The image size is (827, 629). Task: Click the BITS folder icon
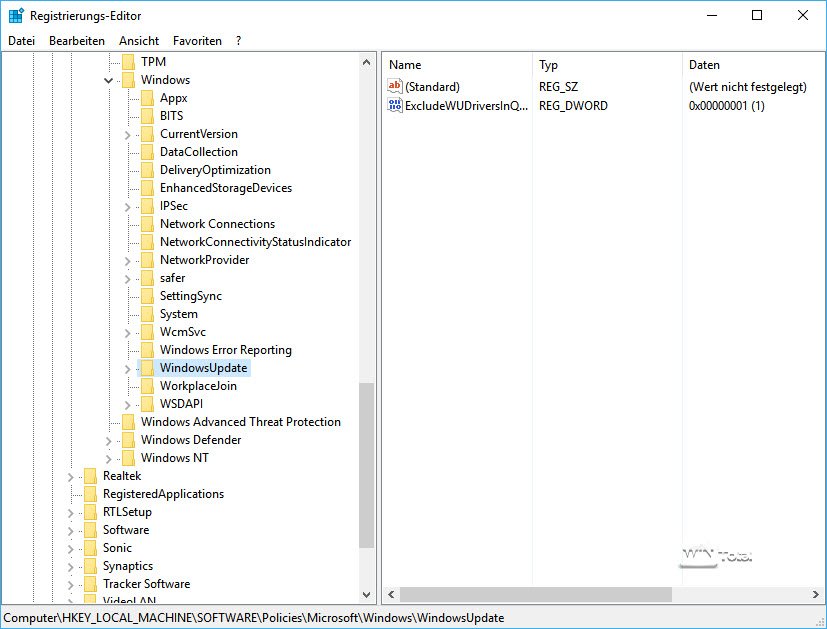click(147, 116)
